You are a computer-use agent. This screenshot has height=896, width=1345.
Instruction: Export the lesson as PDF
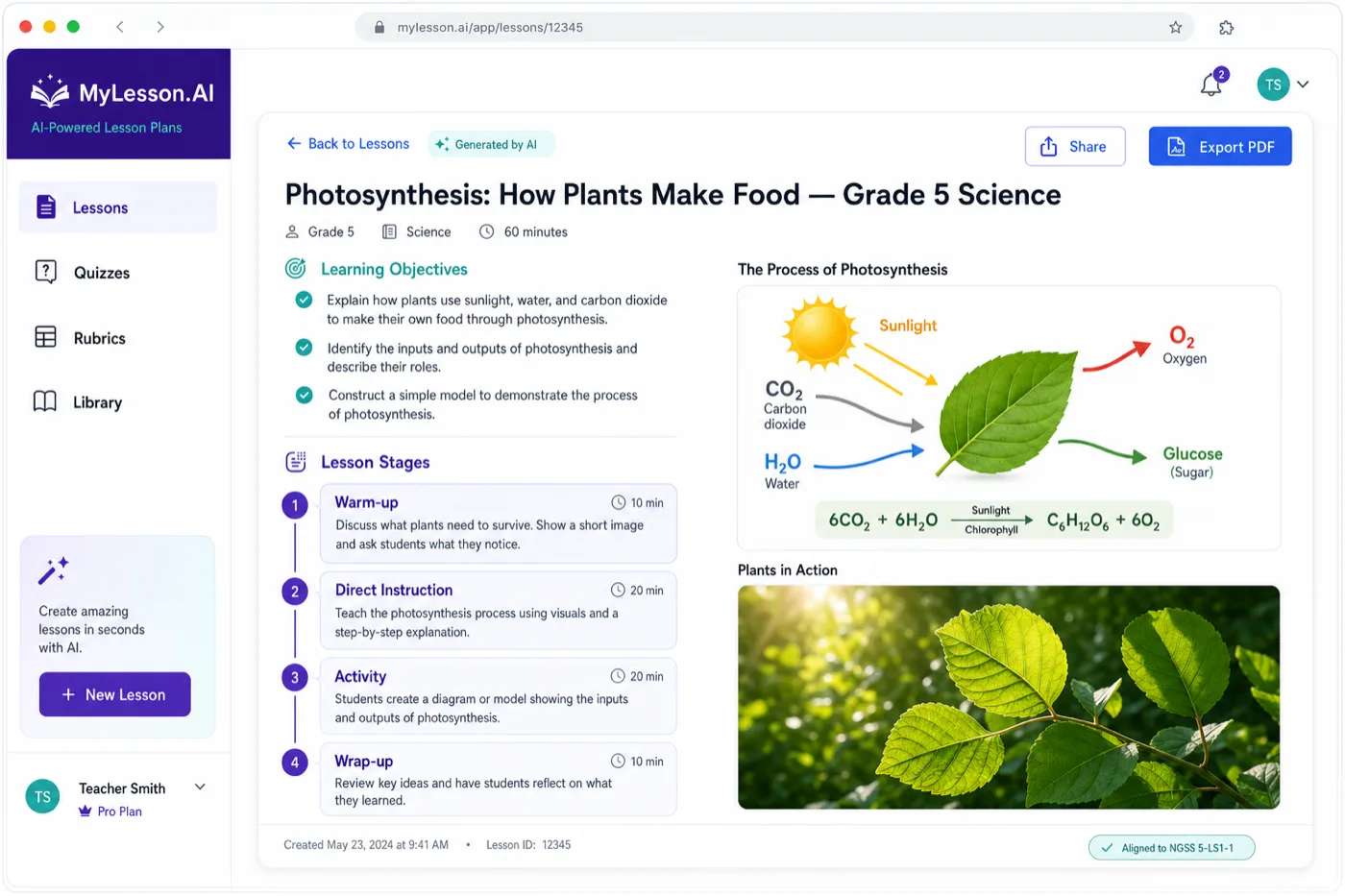pos(1220,146)
